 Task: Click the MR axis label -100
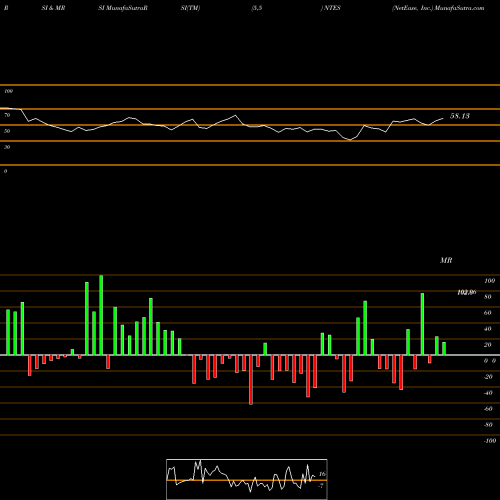tap(490, 441)
